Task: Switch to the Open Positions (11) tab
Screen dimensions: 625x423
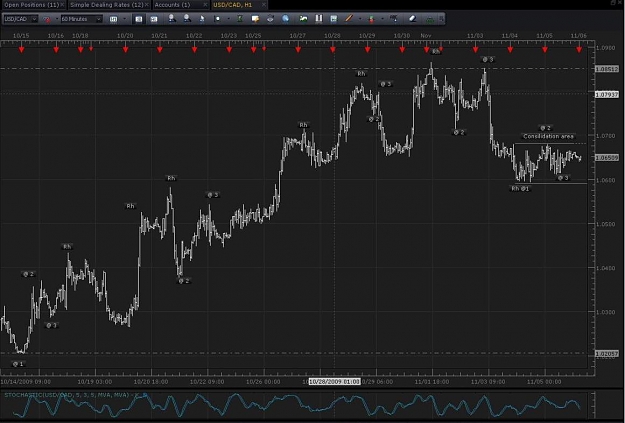Action: (x=31, y=5)
